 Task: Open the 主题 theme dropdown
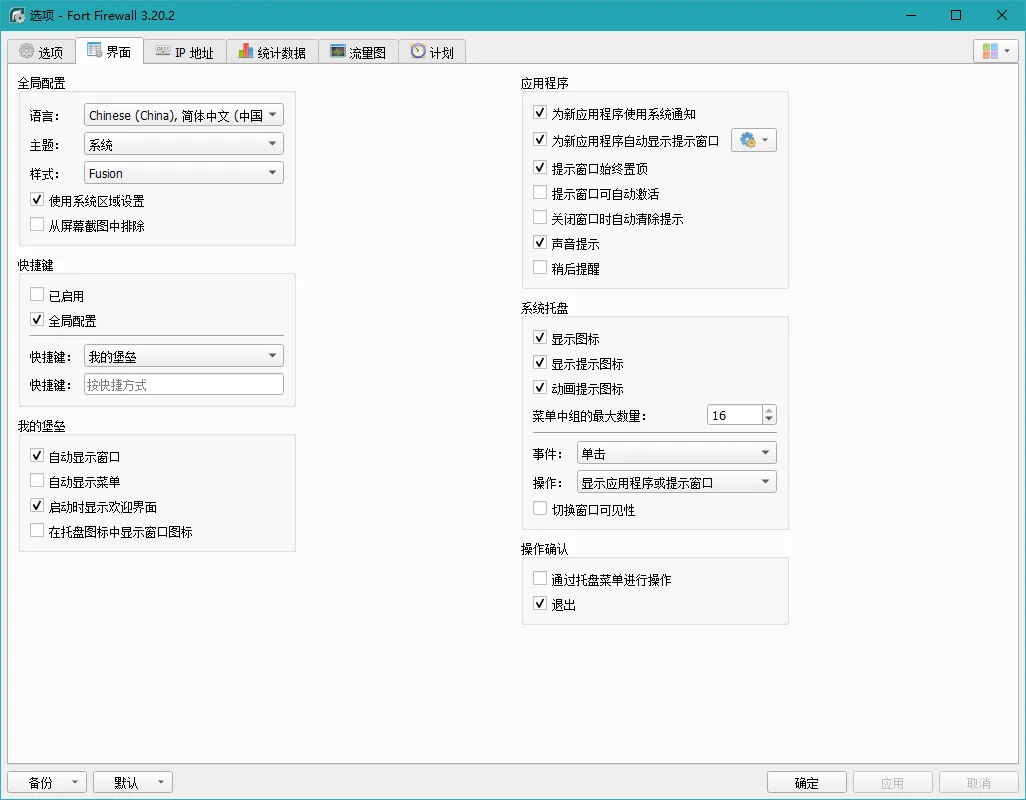tap(184, 144)
